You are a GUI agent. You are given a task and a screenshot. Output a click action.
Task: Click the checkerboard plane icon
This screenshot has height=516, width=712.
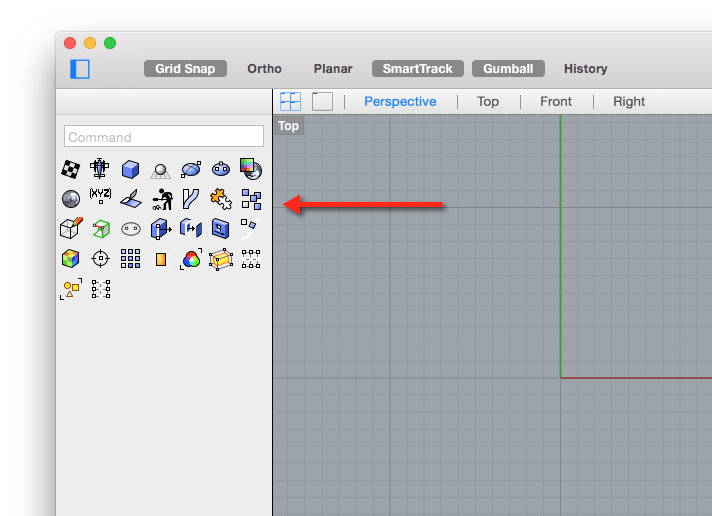tap(71, 169)
